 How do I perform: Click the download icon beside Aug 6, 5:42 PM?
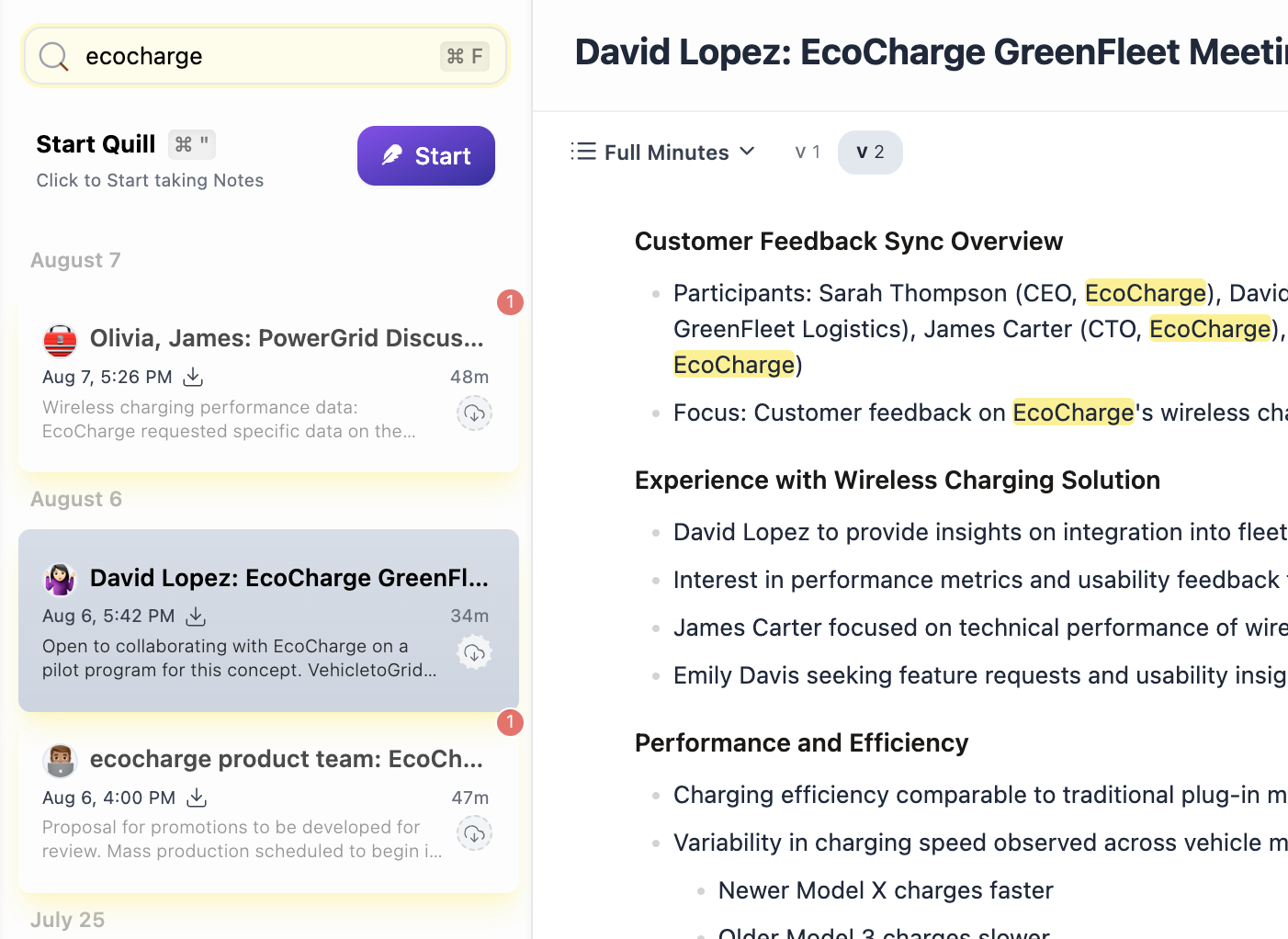click(196, 616)
